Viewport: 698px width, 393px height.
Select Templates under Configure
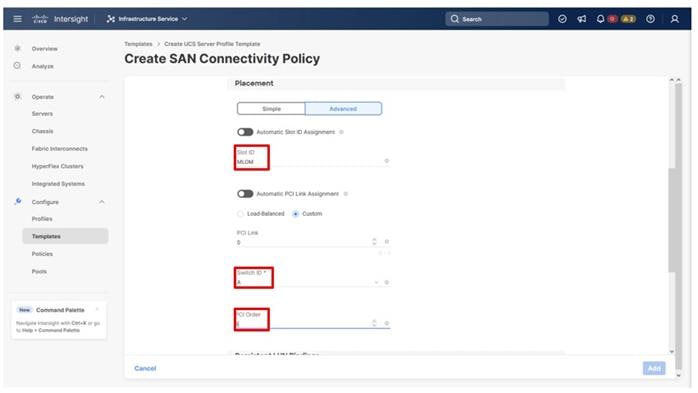point(65,236)
